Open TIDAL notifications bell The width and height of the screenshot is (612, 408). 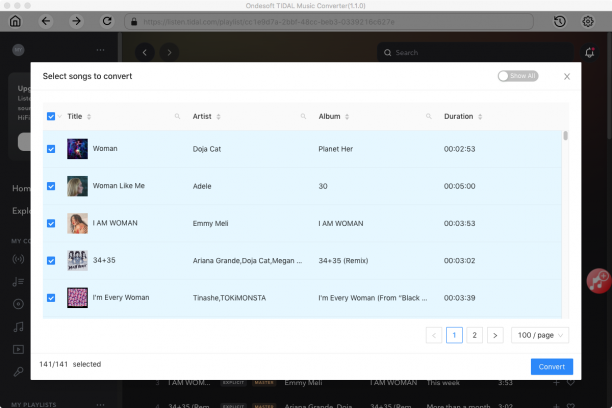pos(589,52)
